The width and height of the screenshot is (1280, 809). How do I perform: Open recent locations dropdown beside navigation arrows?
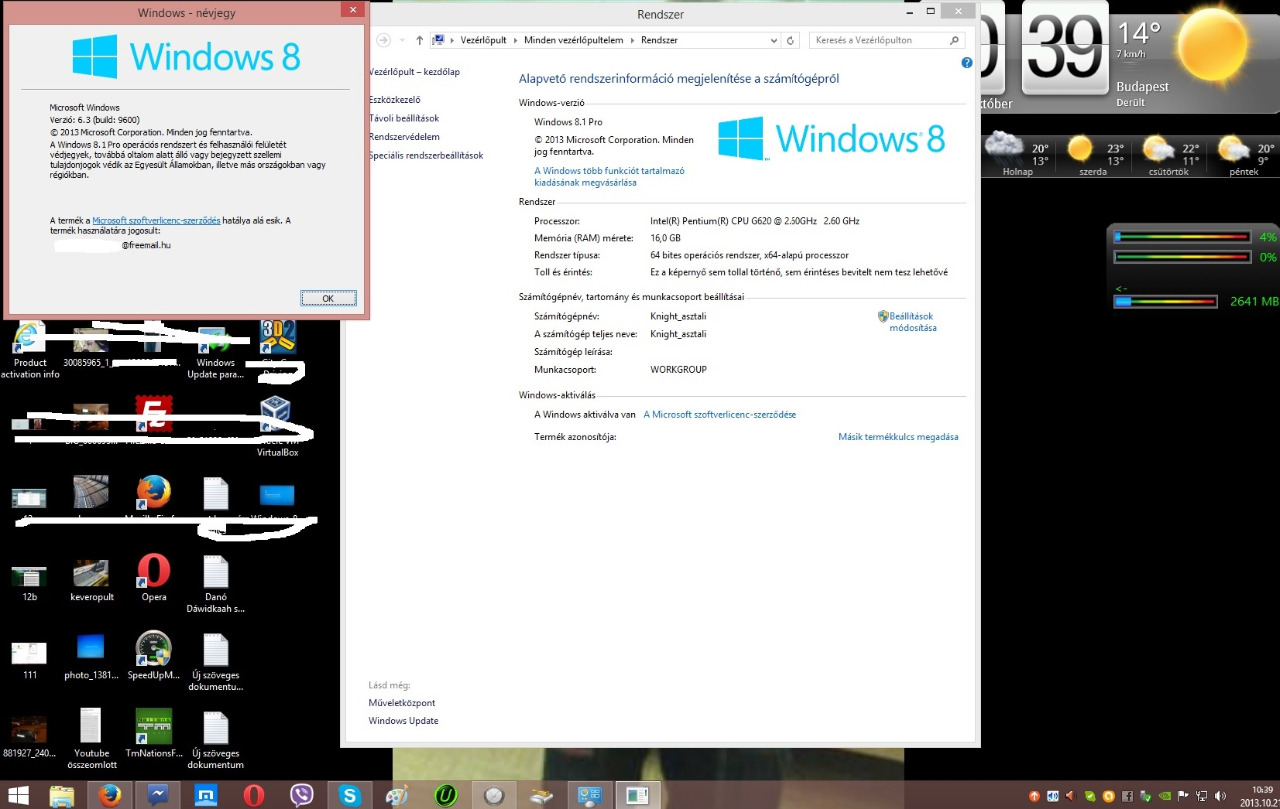coord(403,40)
